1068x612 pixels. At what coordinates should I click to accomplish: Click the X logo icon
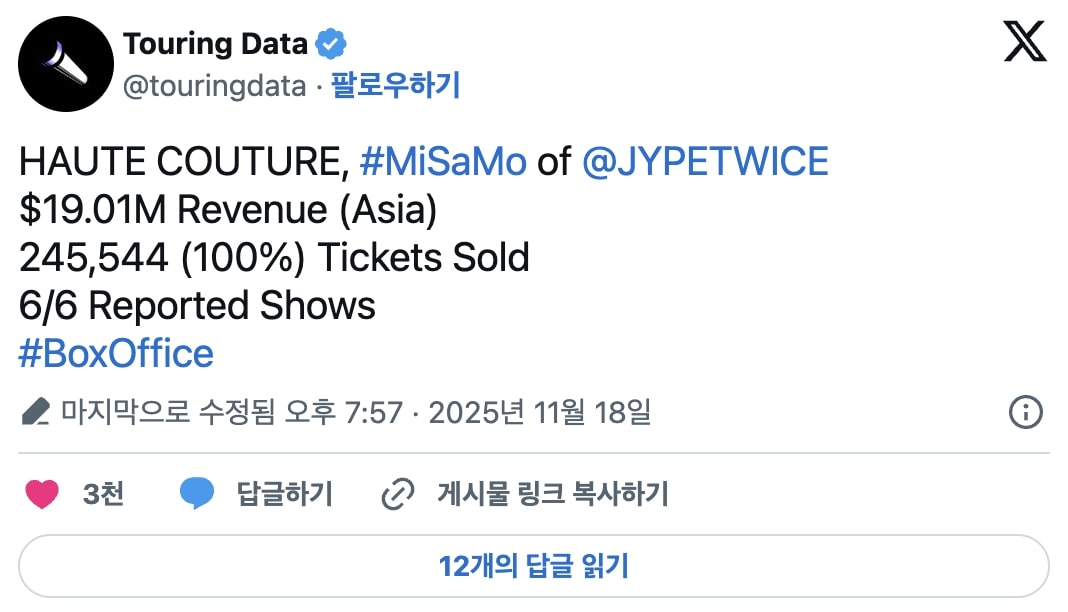coord(1025,42)
